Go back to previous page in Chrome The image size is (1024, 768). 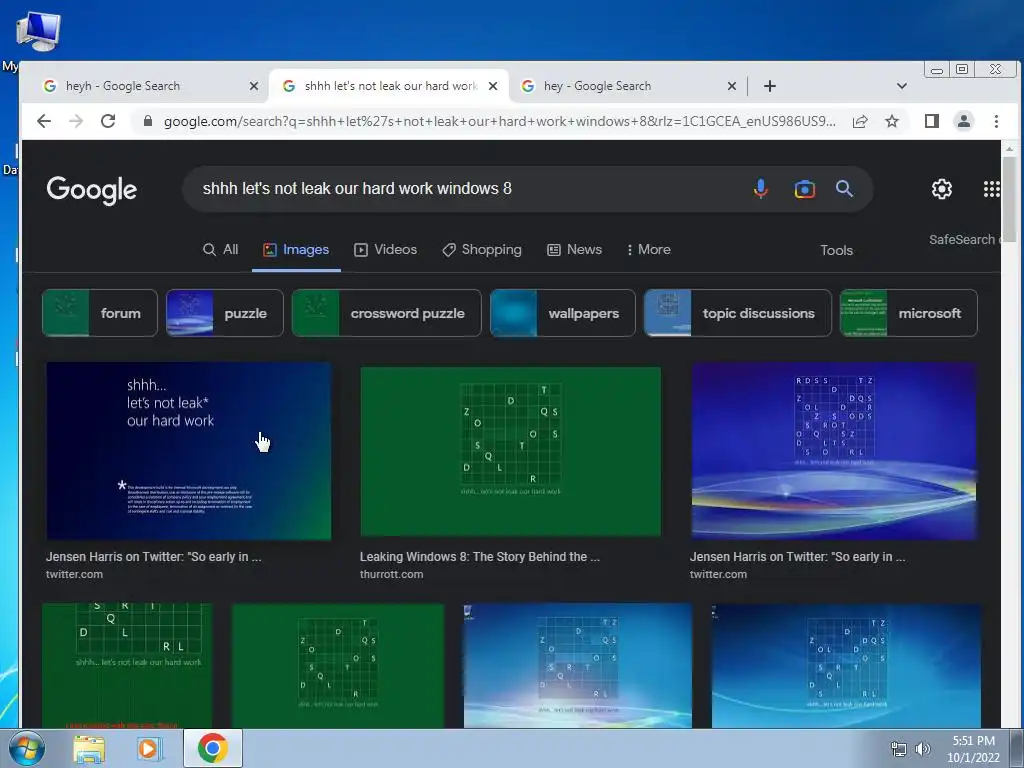coord(44,121)
